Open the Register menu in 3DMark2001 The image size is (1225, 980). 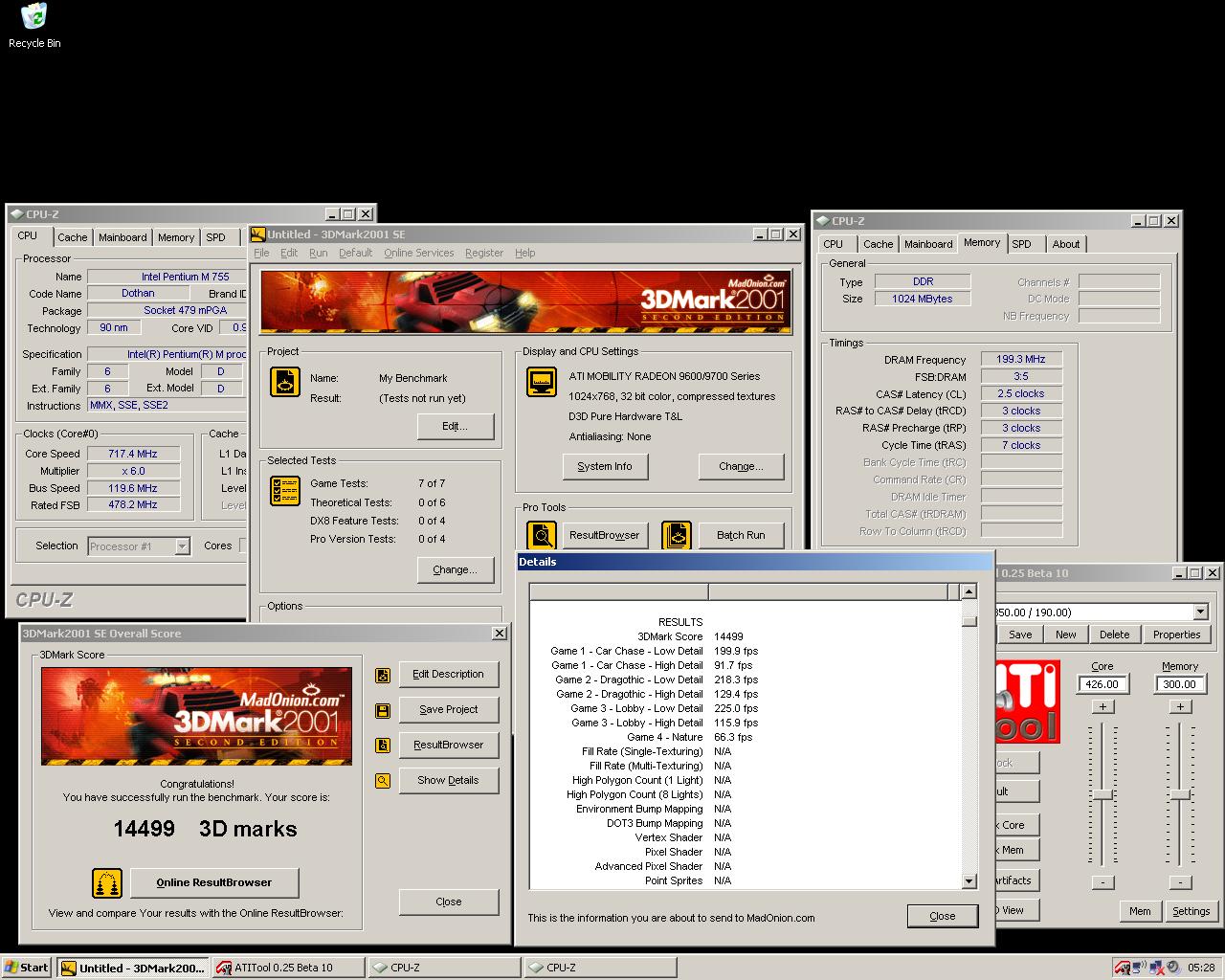484,253
